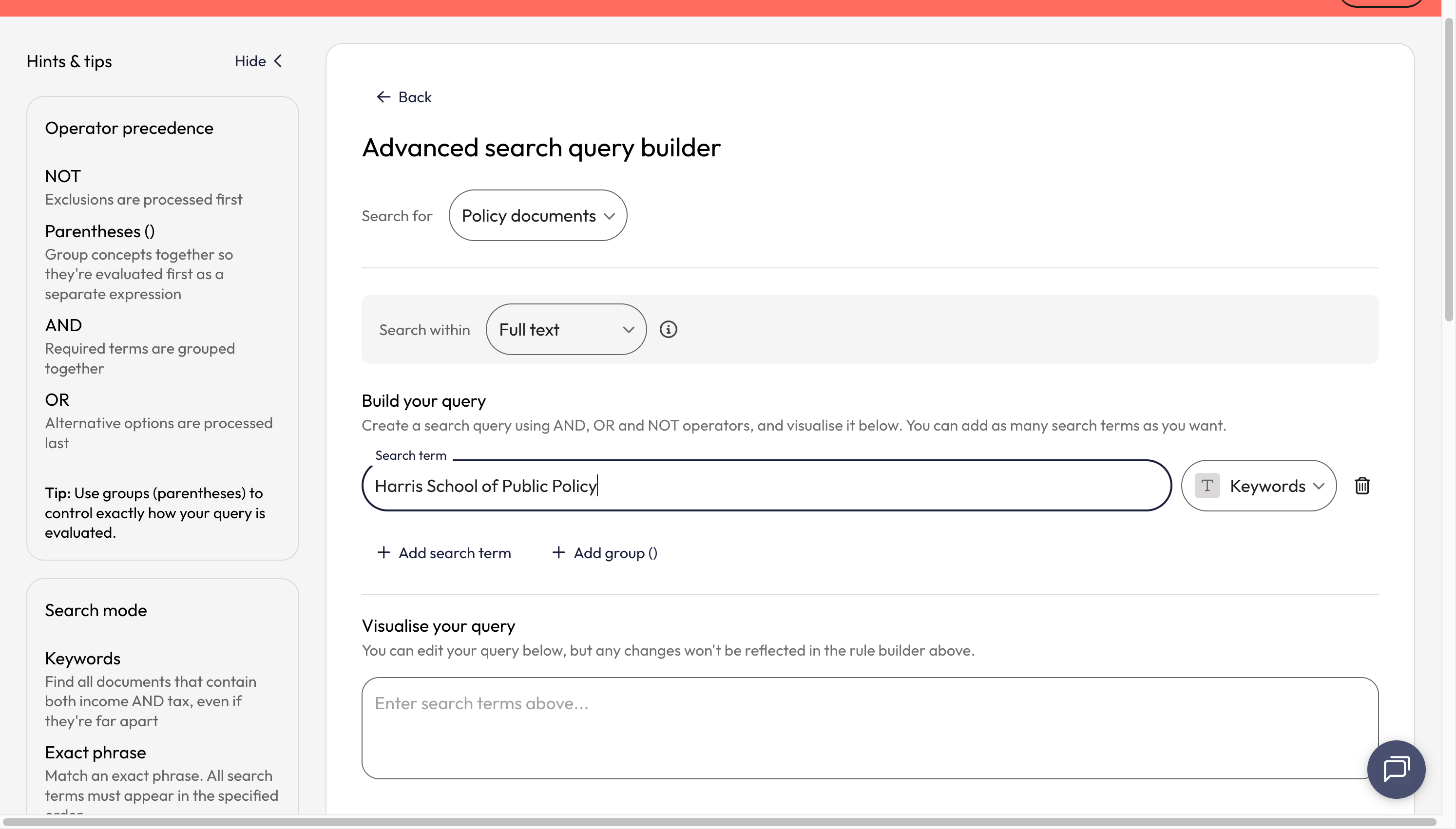Image resolution: width=1456 pixels, height=829 pixels.
Task: Click the AND operator hint title
Action: point(63,325)
